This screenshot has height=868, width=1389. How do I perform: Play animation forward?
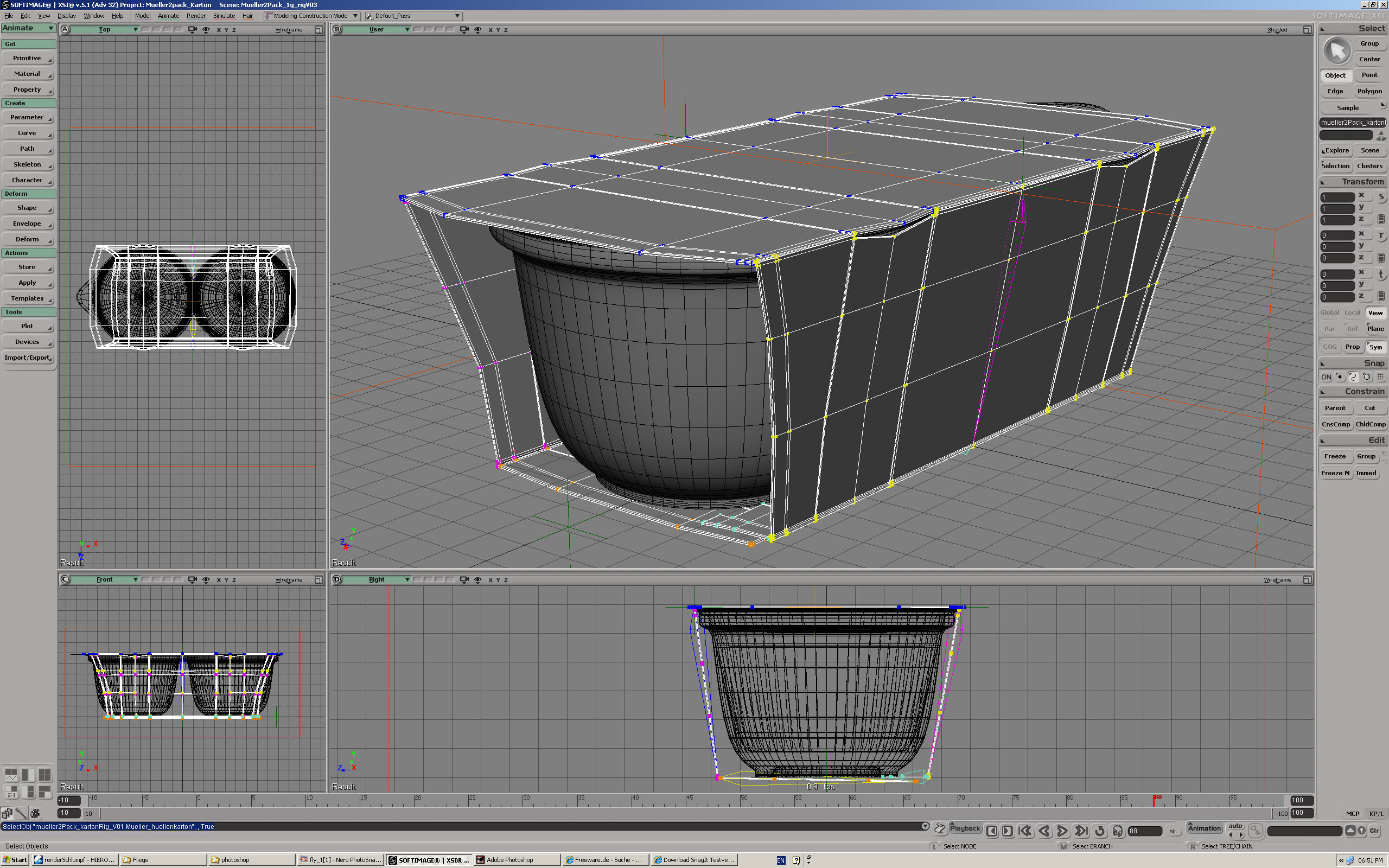[x=1062, y=831]
